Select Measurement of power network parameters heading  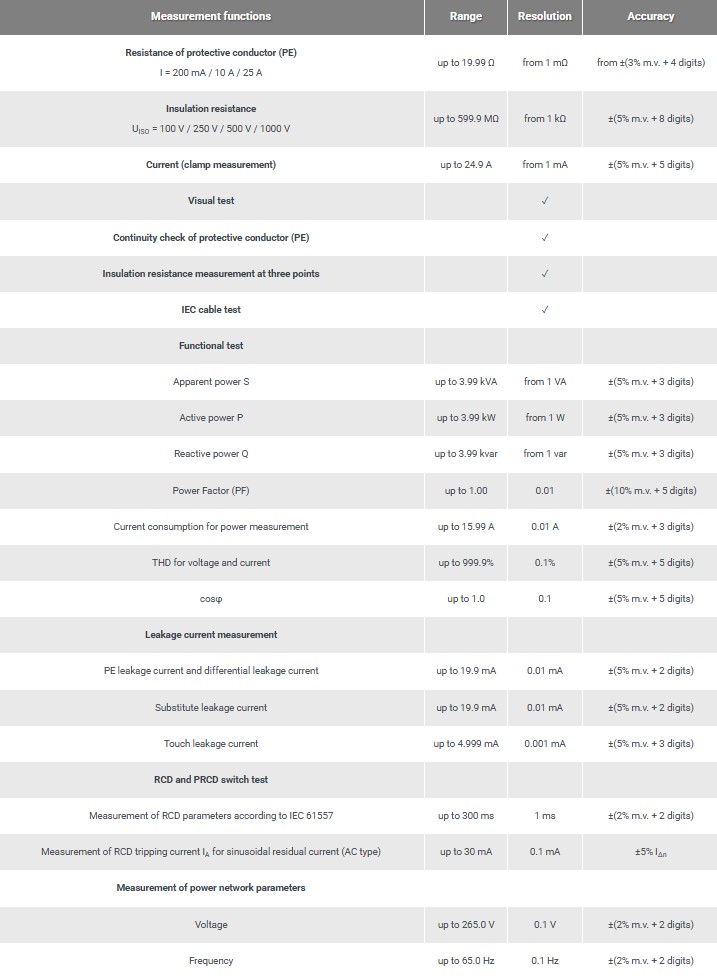[211, 888]
